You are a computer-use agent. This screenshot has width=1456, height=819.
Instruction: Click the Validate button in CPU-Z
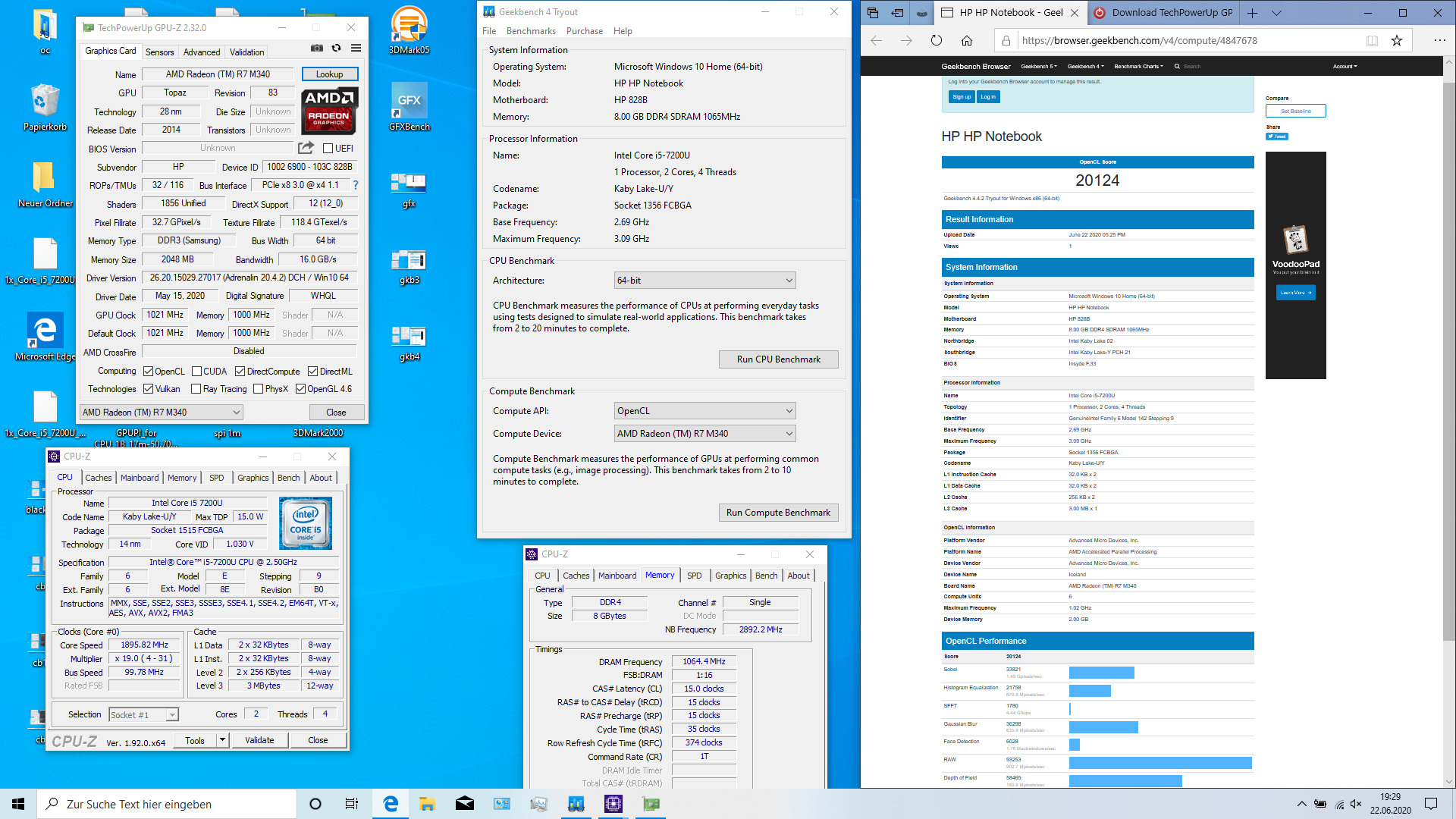click(x=259, y=740)
